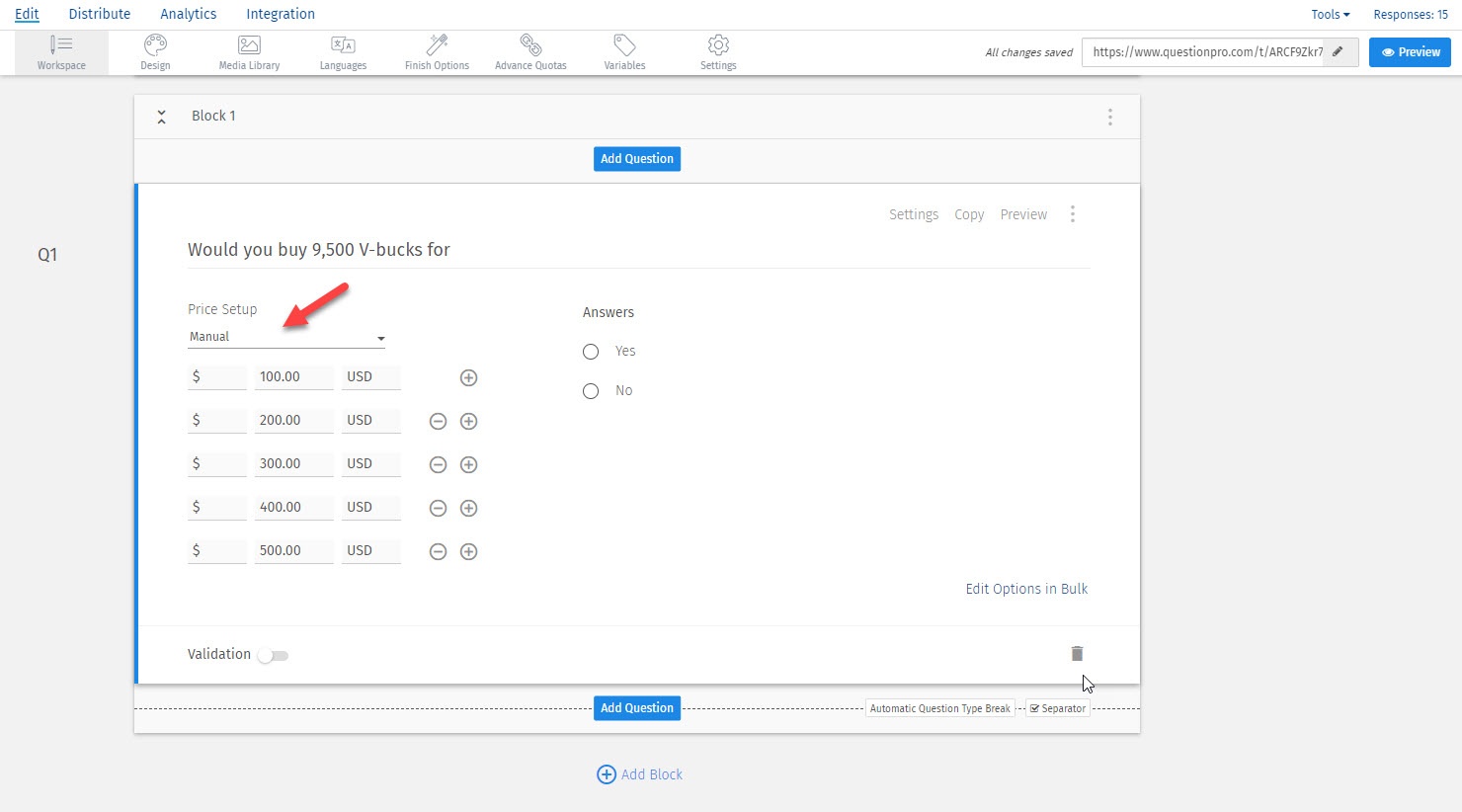Viewport: 1462px width, 812px height.
Task: Click the blue Preview button
Action: coord(1410,52)
